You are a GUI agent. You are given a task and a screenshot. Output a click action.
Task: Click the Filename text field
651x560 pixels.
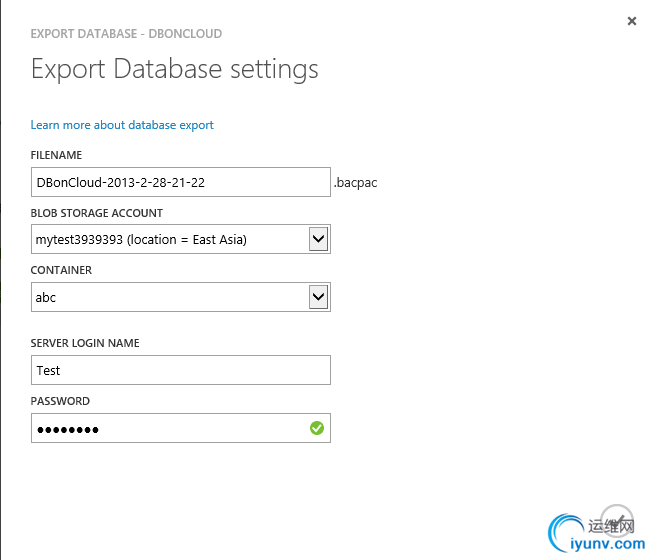[x=180, y=183]
